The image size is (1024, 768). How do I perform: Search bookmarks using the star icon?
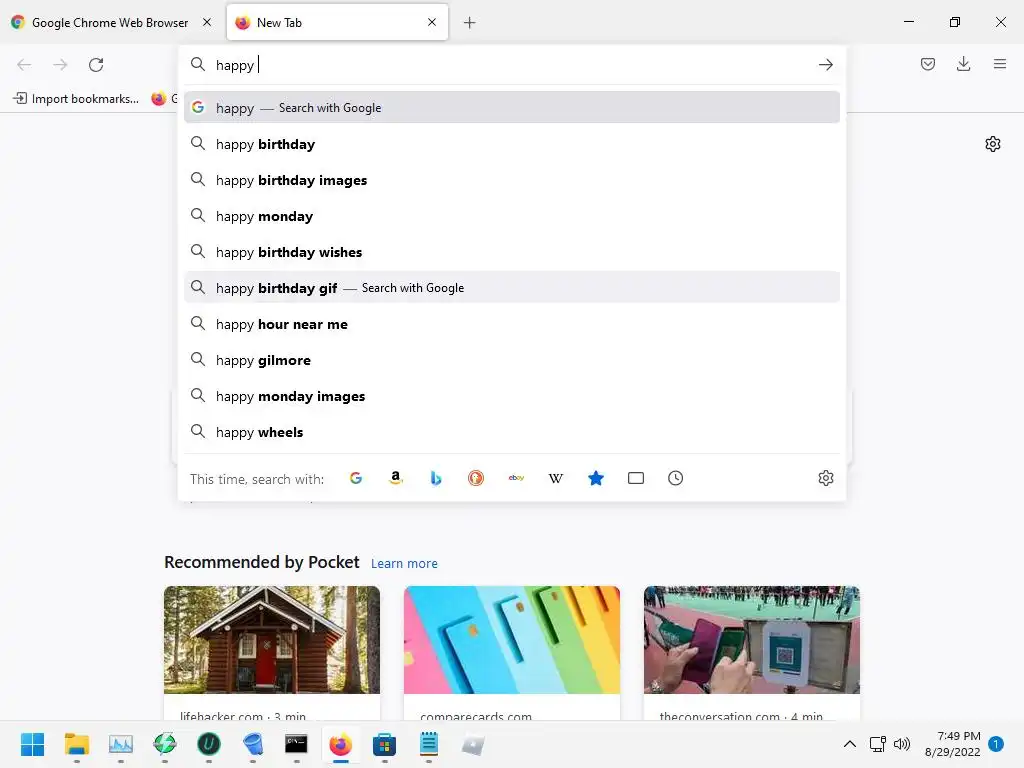pos(596,478)
